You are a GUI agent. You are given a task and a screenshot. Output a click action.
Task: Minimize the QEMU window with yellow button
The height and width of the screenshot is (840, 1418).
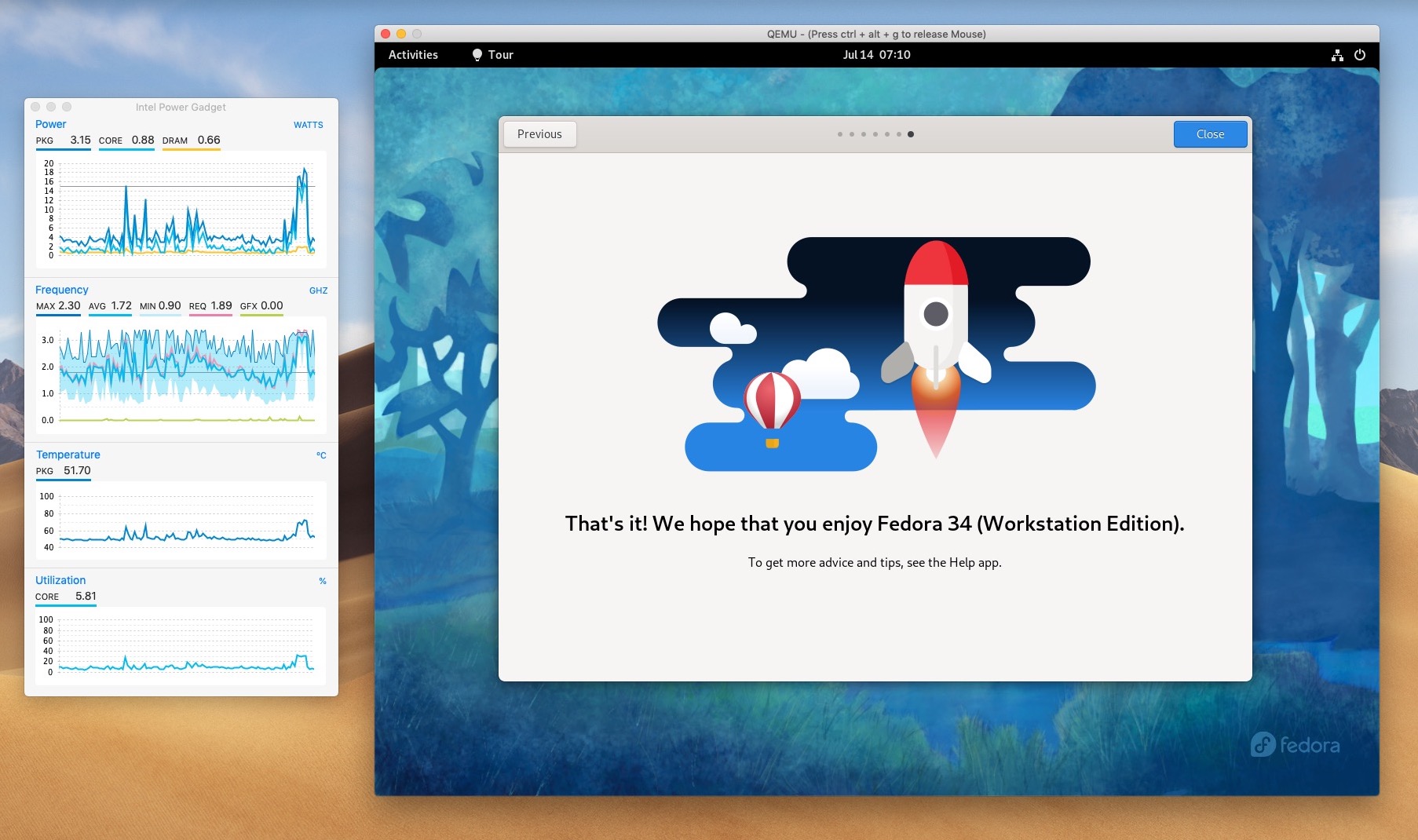coord(401,34)
